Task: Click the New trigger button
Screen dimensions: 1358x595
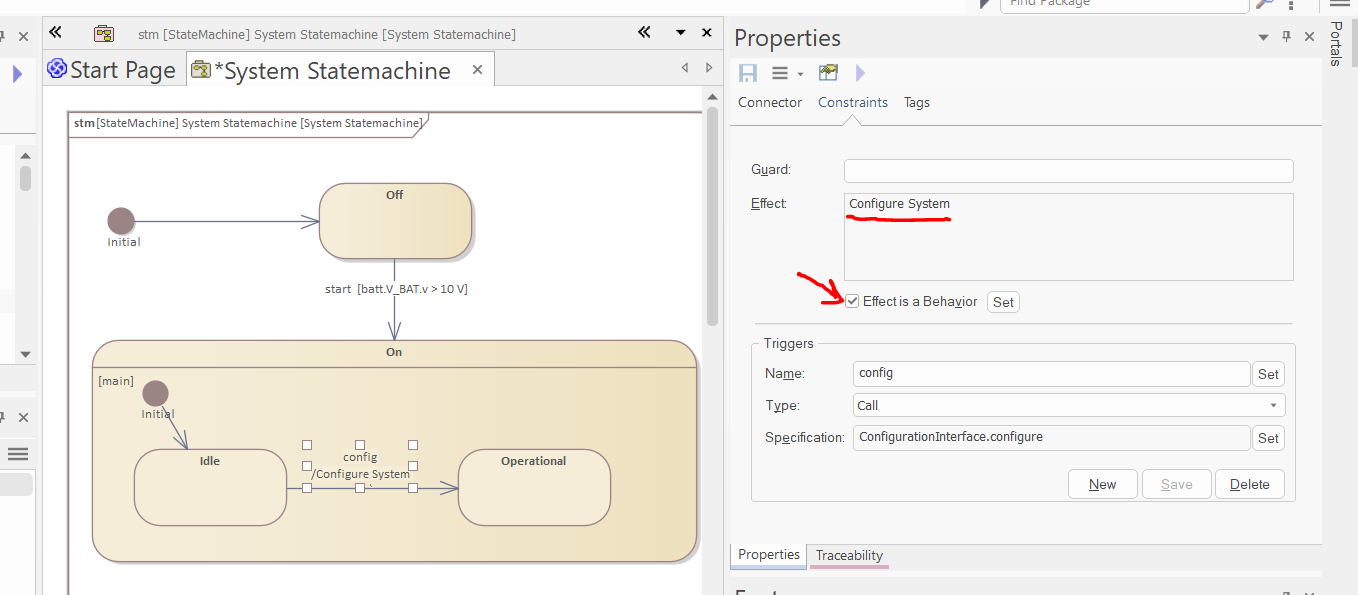Action: coord(1102,484)
